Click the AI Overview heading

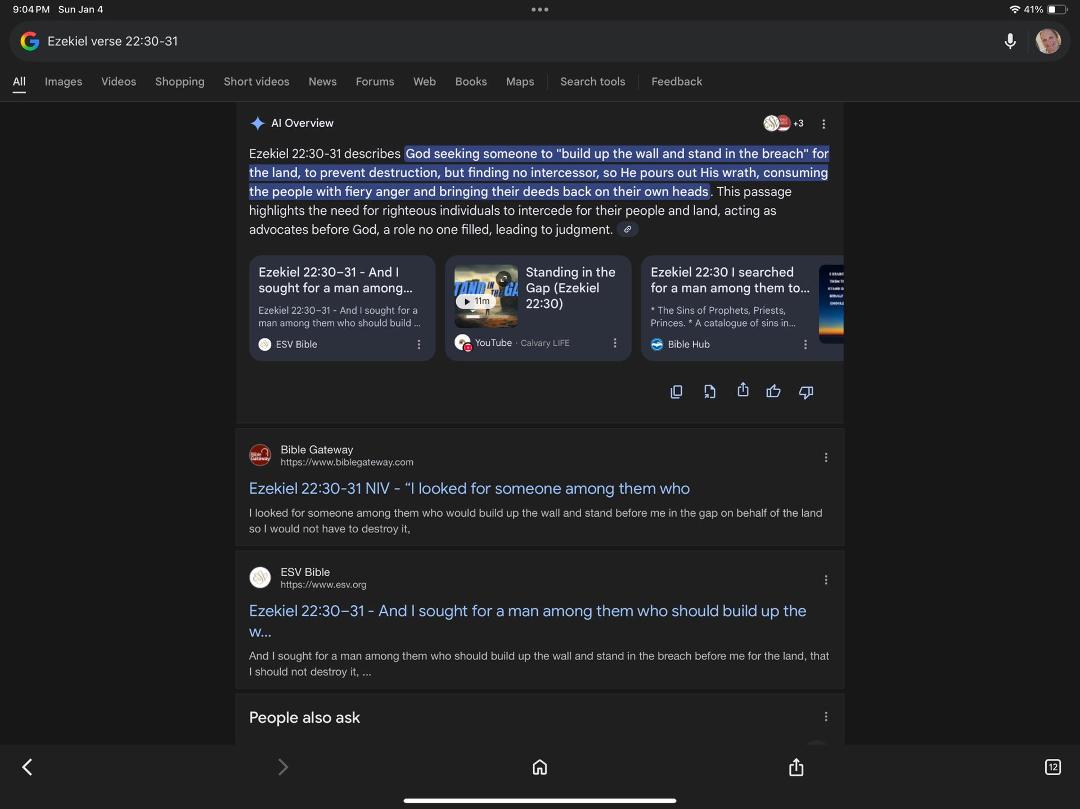tap(302, 123)
